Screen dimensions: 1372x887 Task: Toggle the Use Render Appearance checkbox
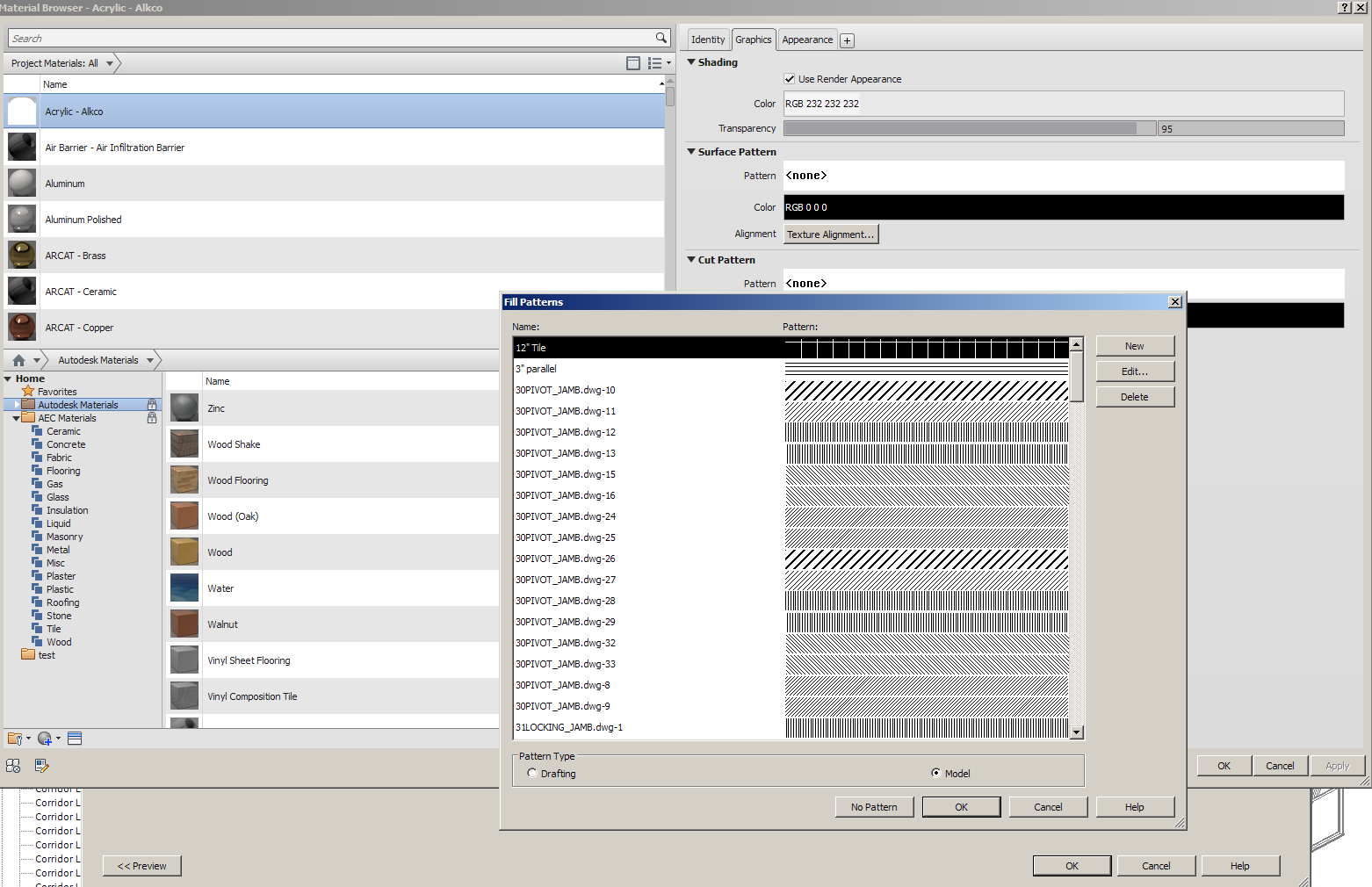pyautogui.click(x=790, y=79)
